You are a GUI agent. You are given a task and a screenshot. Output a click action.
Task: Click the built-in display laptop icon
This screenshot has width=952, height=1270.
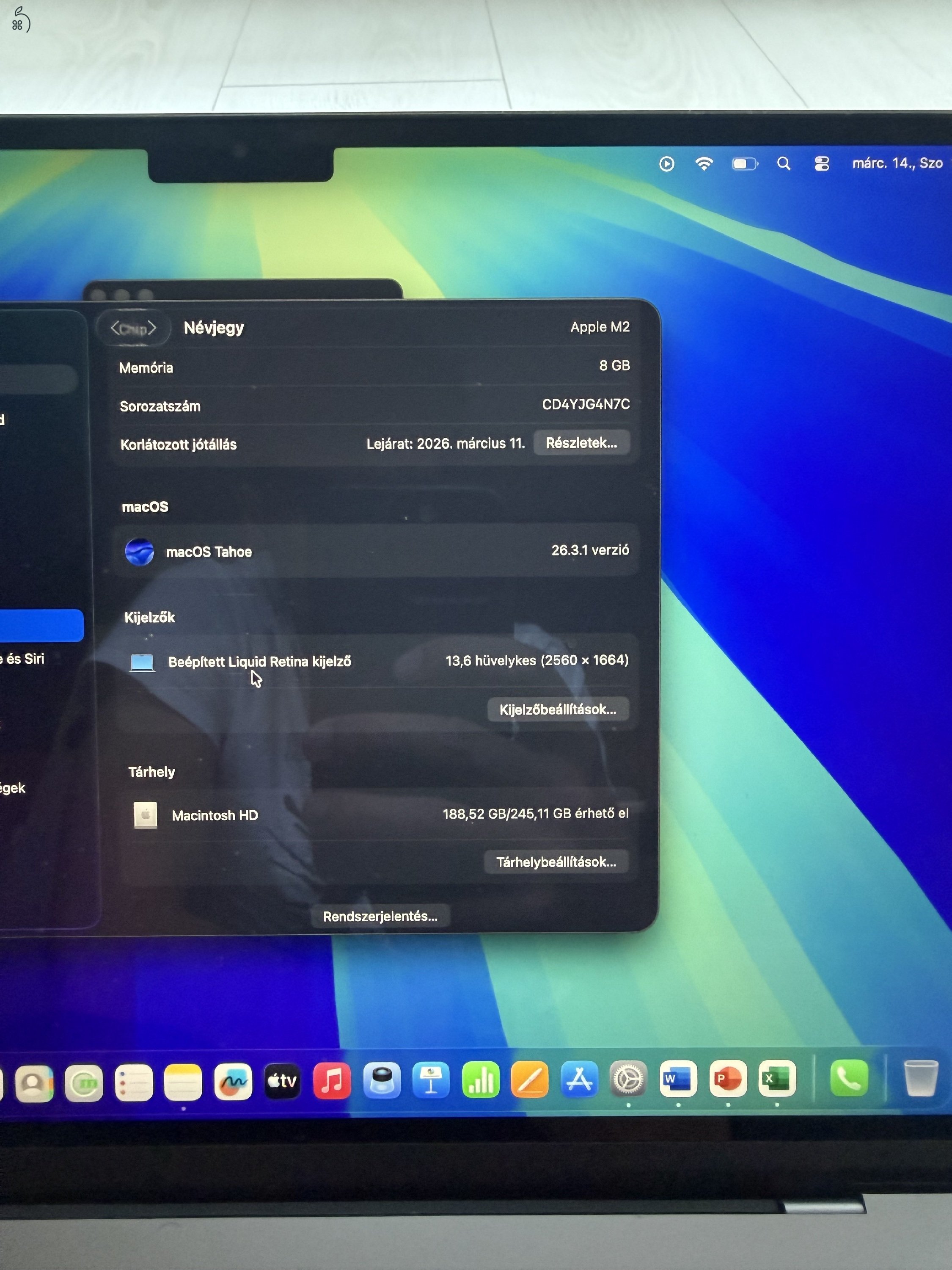click(142, 662)
